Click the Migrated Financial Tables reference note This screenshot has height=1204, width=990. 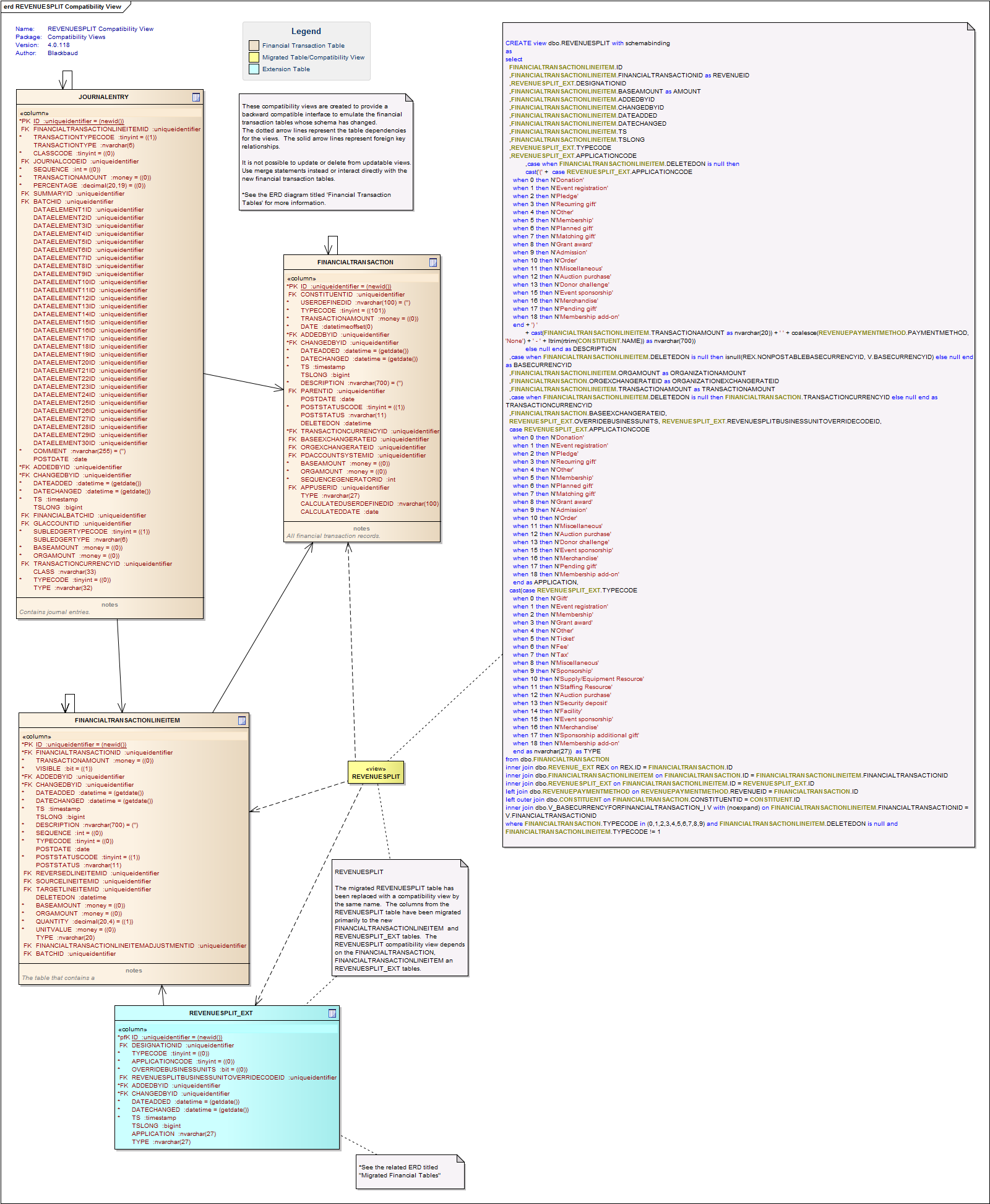409,1171
